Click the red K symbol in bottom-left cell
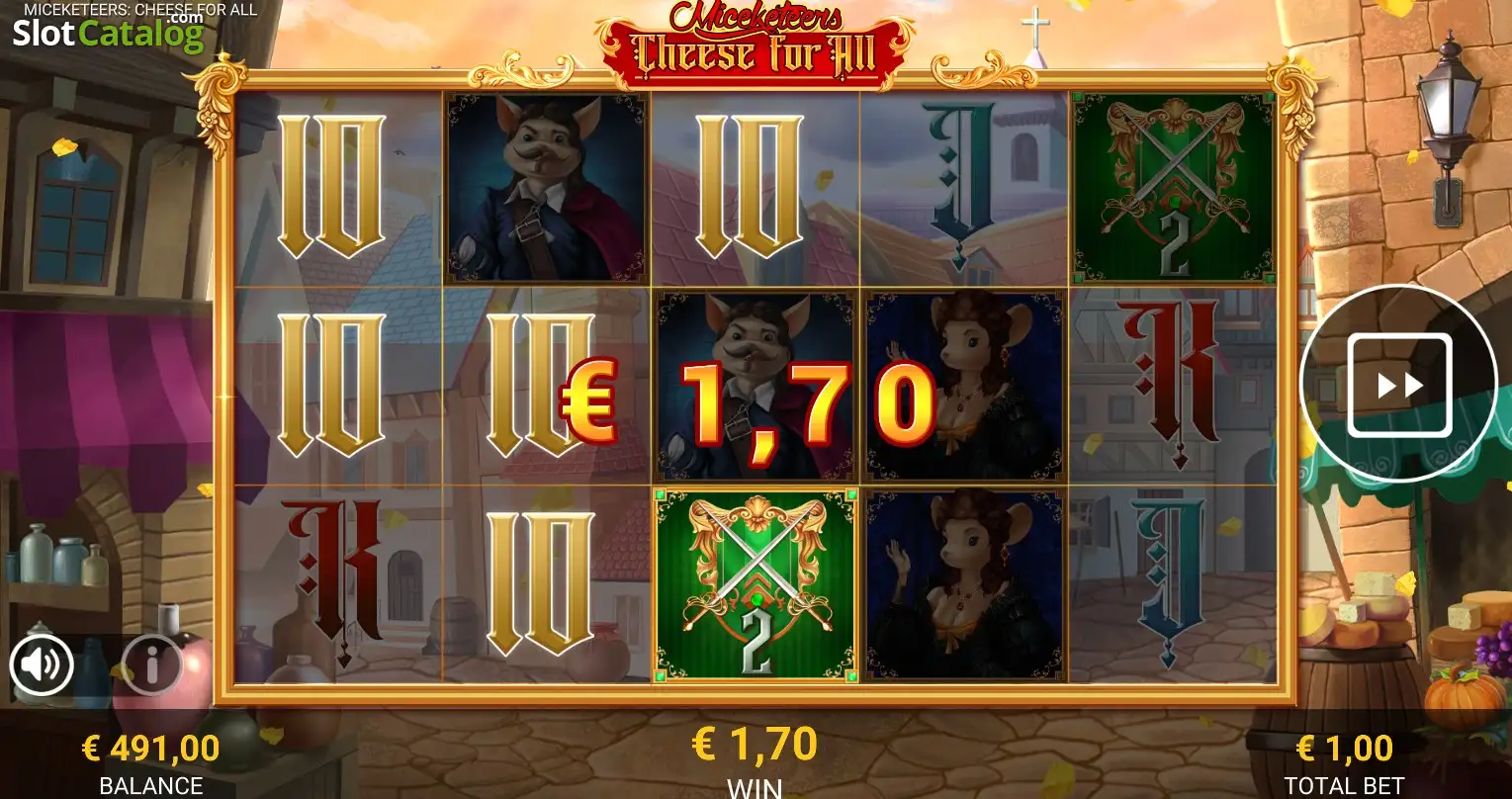1512x799 pixels. click(335, 583)
